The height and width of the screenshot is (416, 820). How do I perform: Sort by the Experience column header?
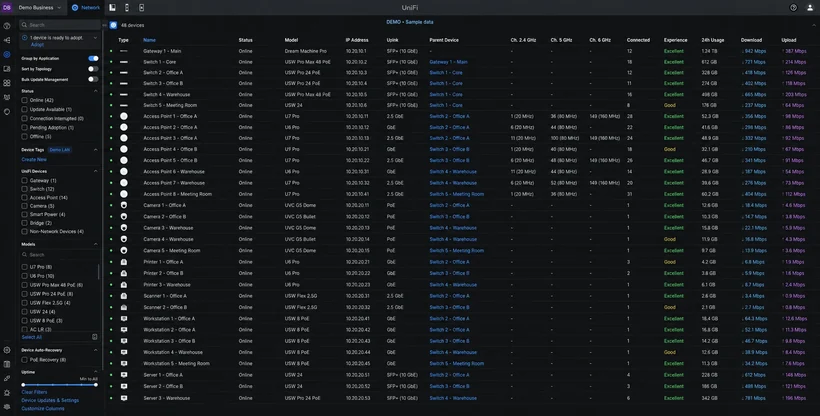click(676, 40)
